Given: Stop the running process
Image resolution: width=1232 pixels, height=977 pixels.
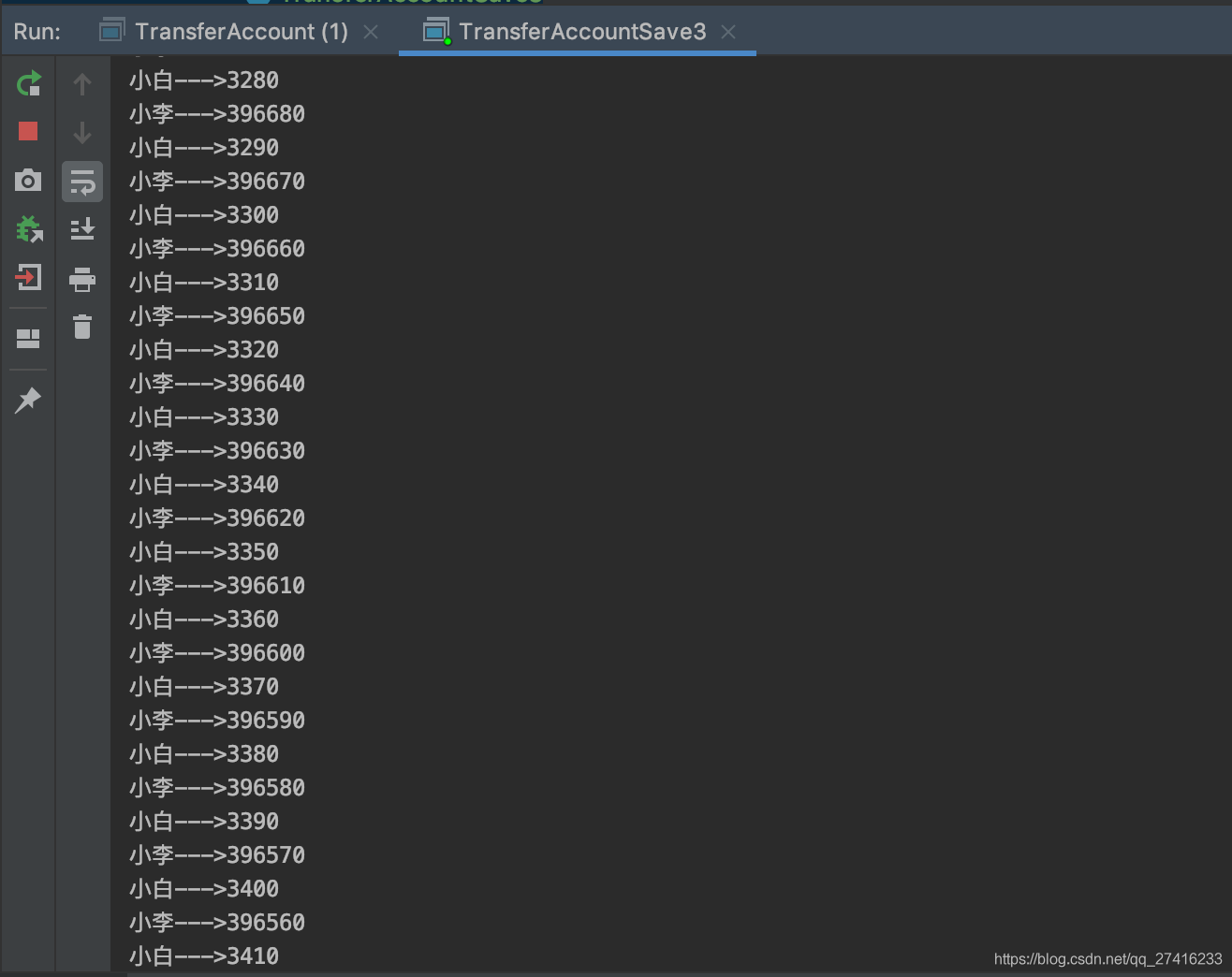Looking at the screenshot, I should coord(28,131).
